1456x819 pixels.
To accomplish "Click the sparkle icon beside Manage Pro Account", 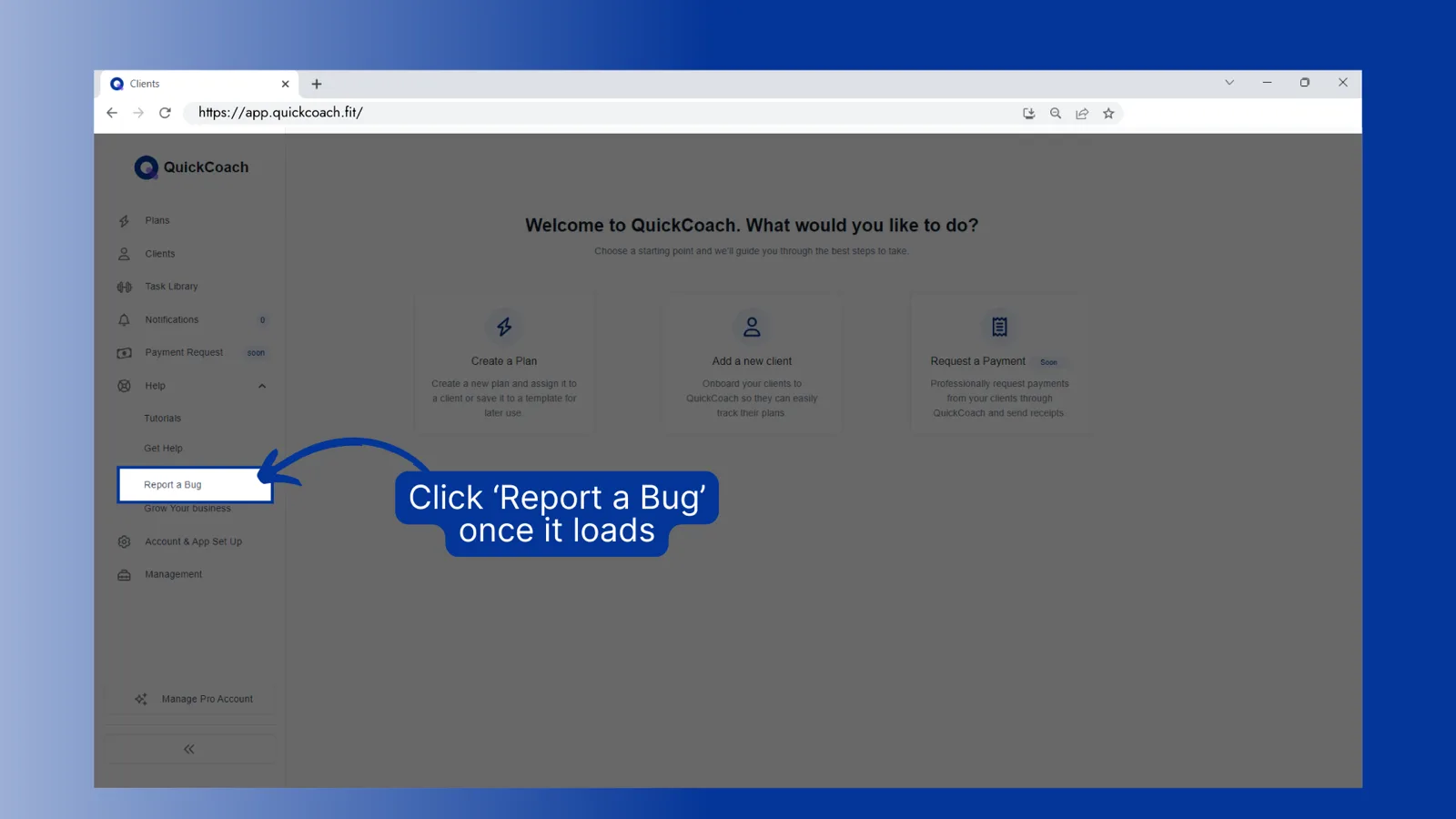I will (140, 699).
